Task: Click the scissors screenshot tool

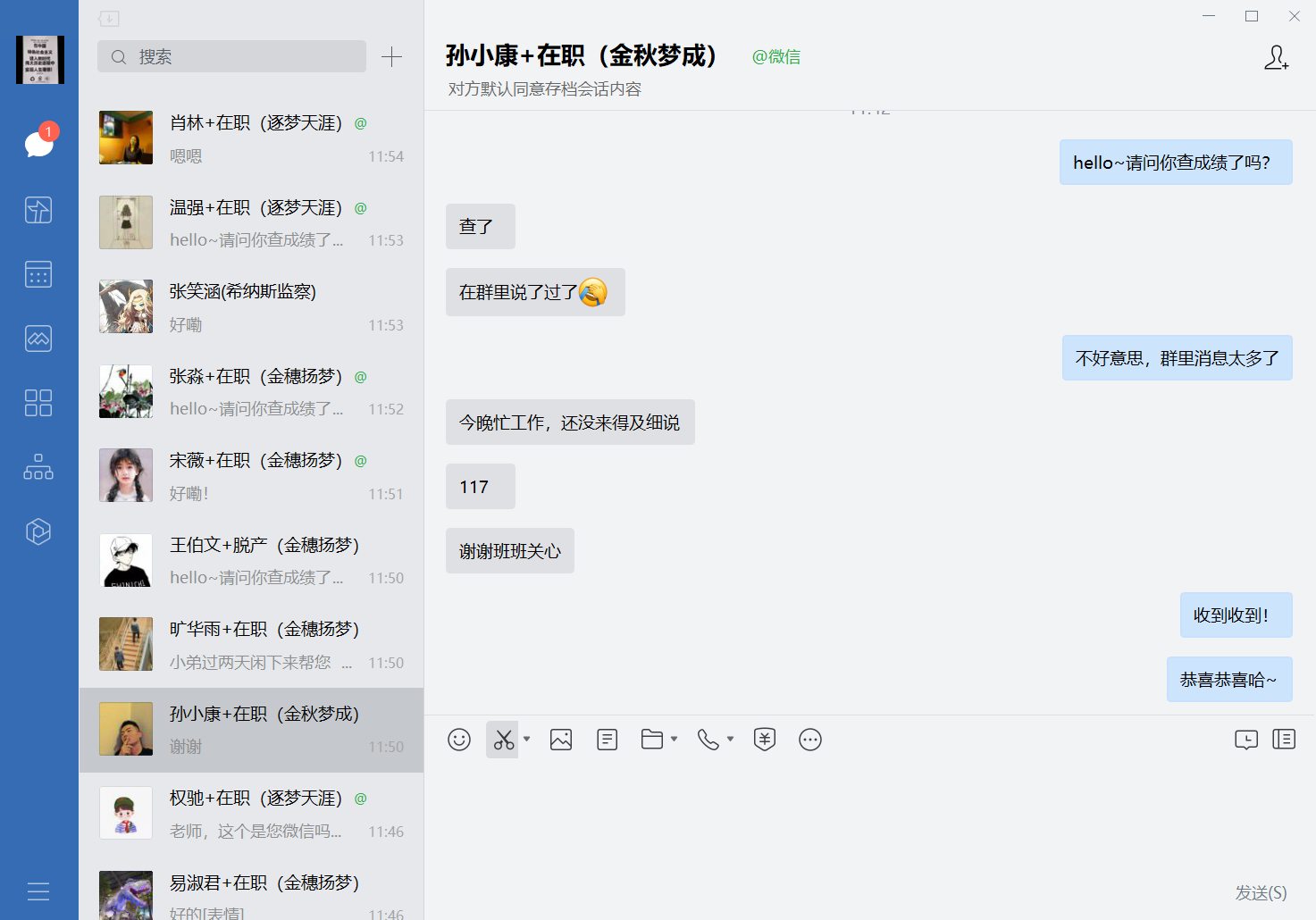Action: click(x=504, y=740)
